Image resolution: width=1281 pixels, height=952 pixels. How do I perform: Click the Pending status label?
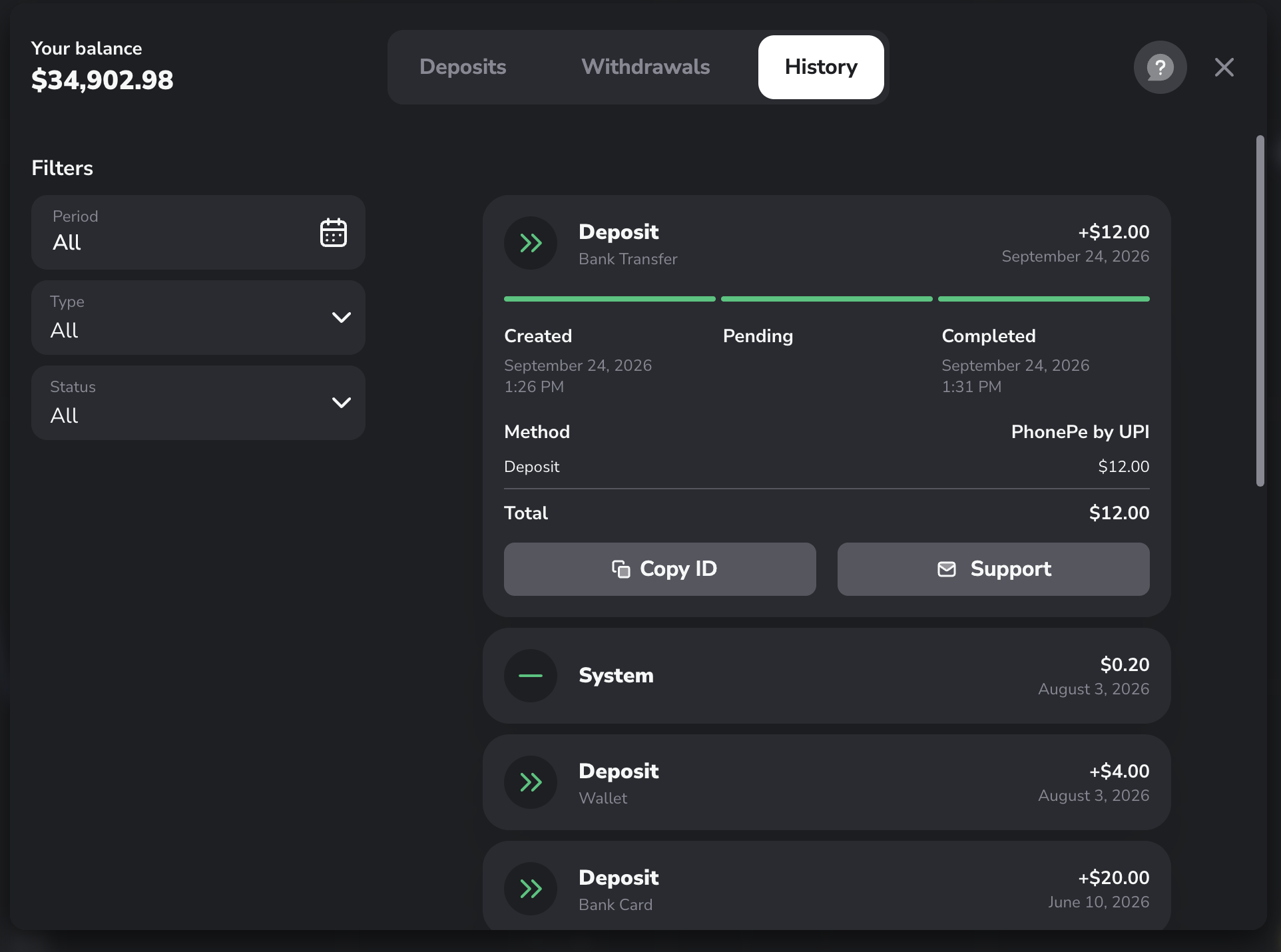coord(758,336)
